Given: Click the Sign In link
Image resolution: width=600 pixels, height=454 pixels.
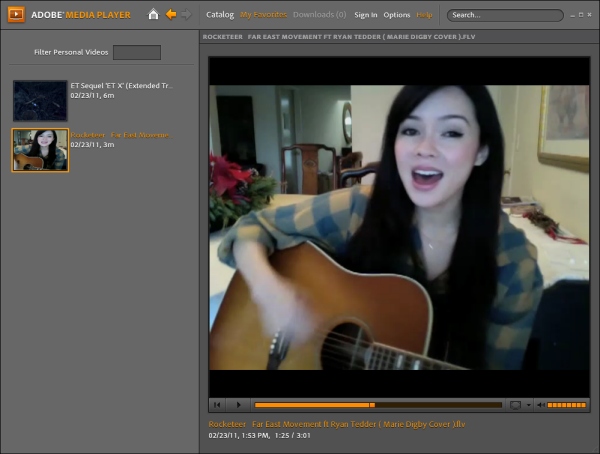Looking at the screenshot, I should point(366,15).
